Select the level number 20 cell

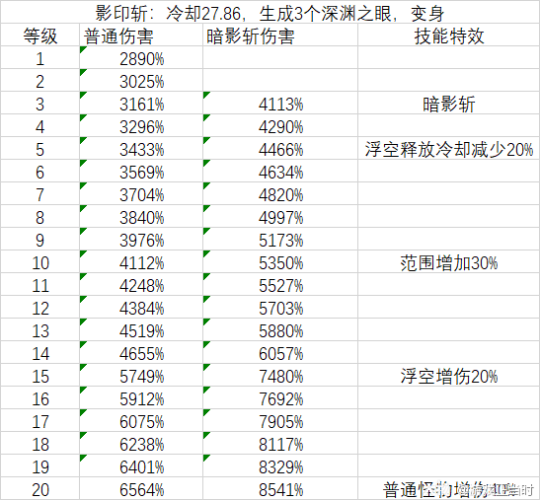click(x=40, y=488)
